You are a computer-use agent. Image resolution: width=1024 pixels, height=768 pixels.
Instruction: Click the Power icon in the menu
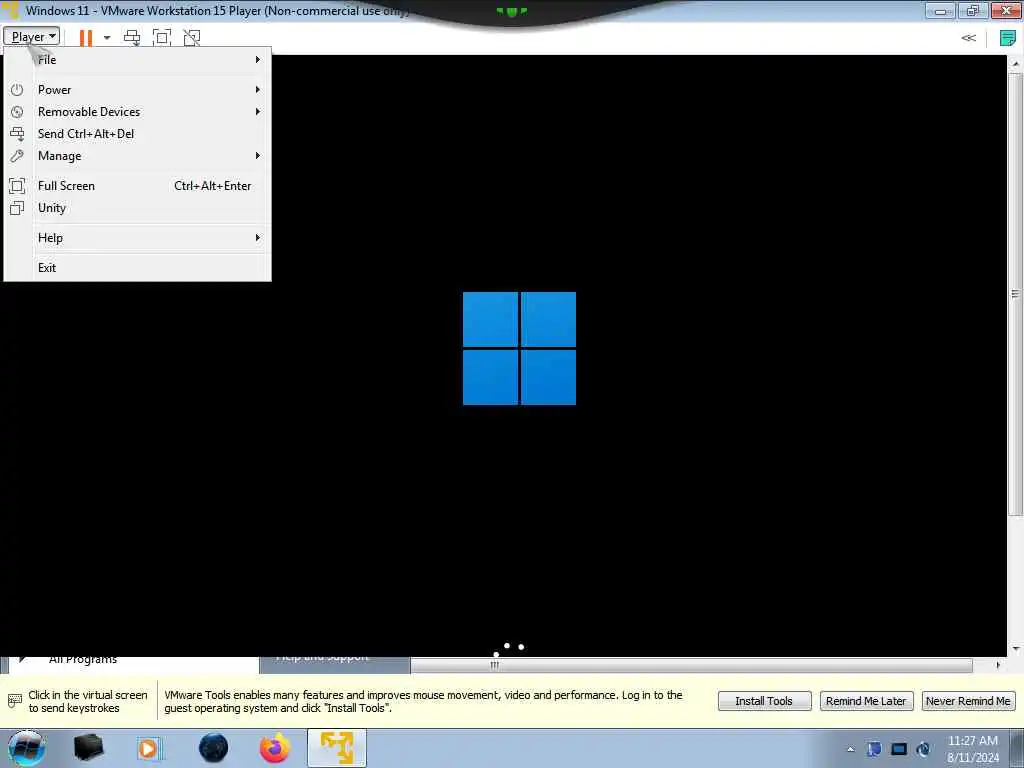pyautogui.click(x=17, y=89)
